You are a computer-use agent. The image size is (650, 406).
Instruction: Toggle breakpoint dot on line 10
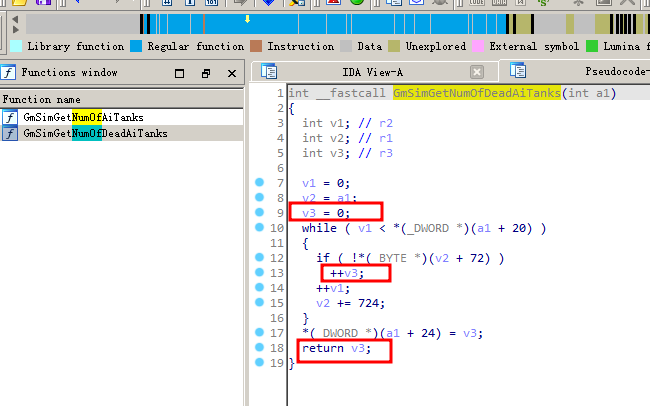point(260,227)
